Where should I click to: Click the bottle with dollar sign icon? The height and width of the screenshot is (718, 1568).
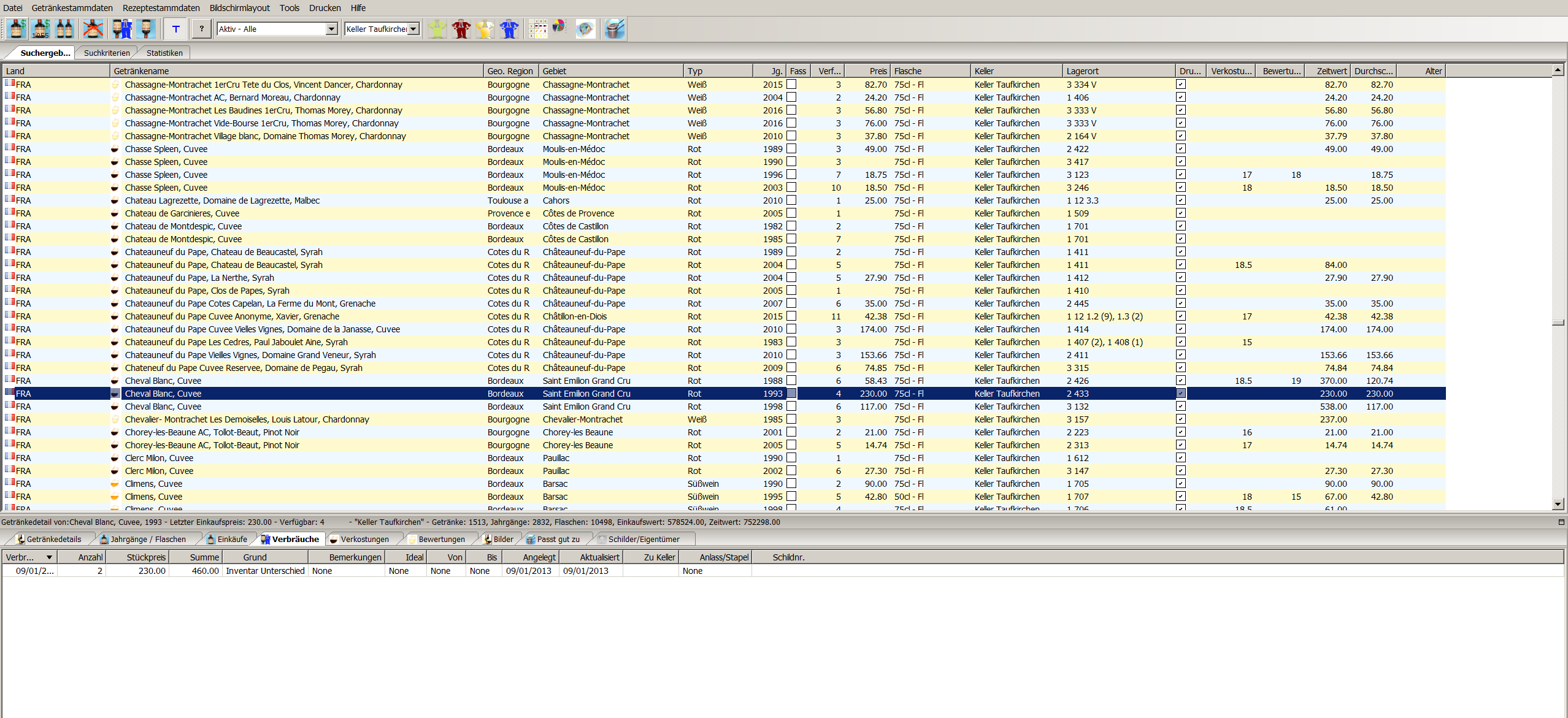coord(17,29)
